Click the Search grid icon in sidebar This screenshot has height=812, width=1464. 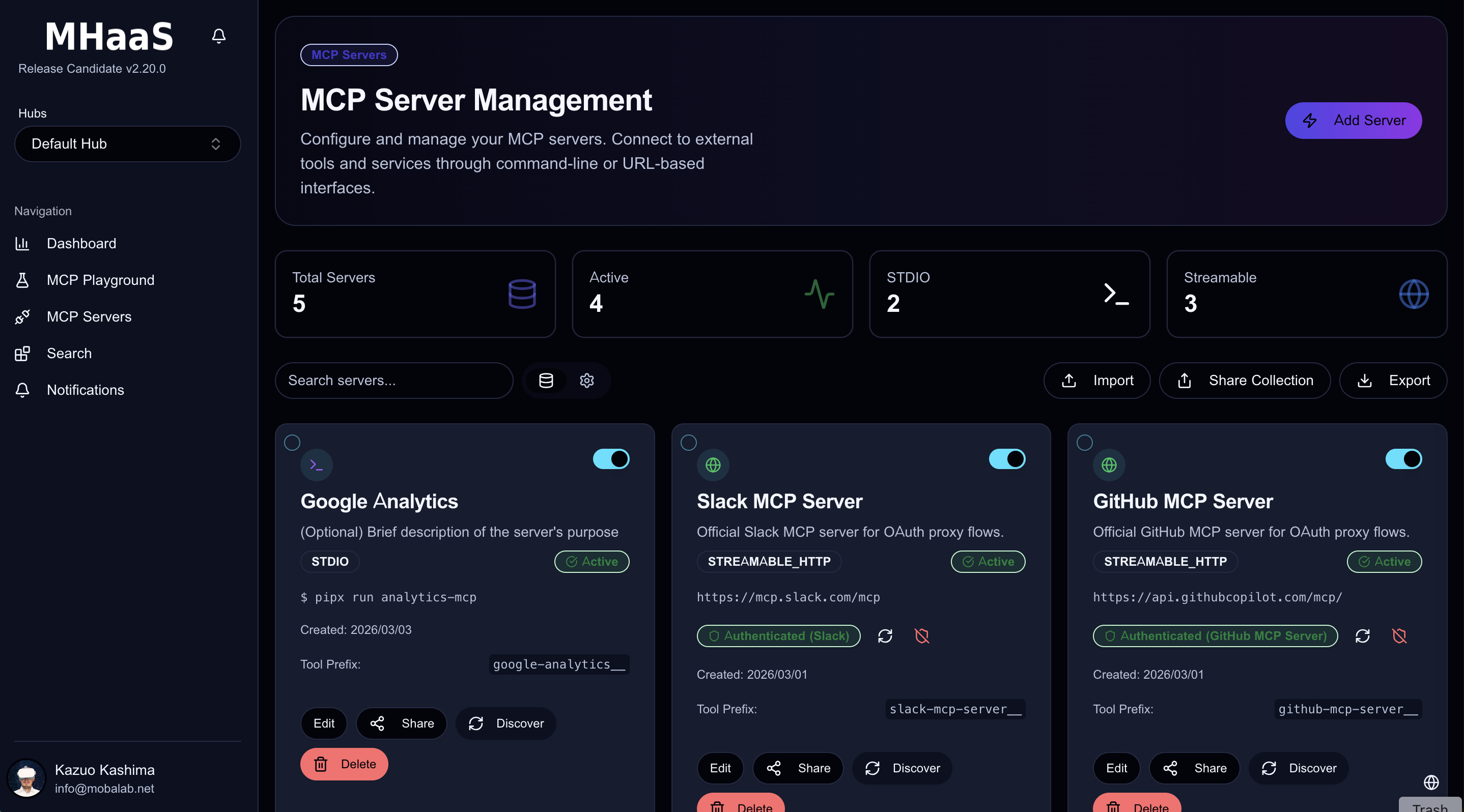(22, 354)
